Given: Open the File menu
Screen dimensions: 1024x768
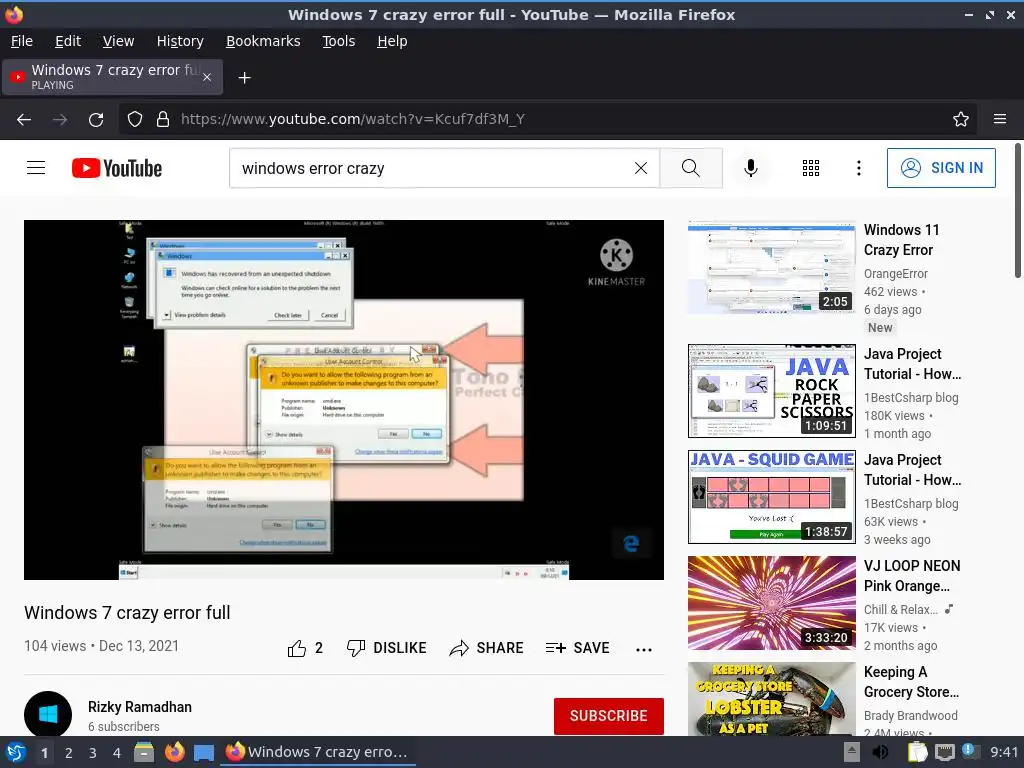Looking at the screenshot, I should click(x=22, y=41).
